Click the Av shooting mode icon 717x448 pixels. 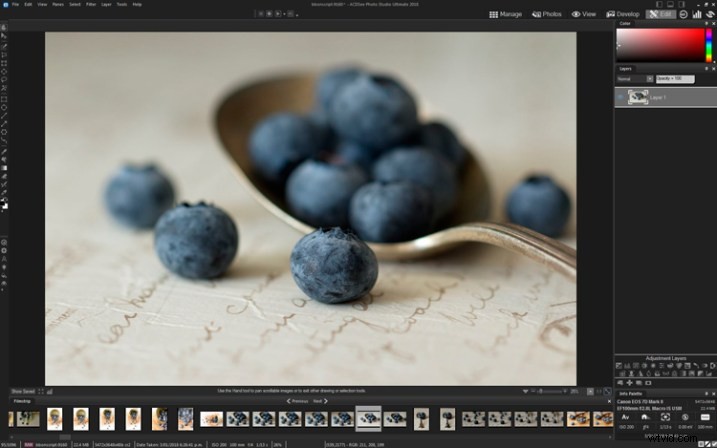pos(626,417)
